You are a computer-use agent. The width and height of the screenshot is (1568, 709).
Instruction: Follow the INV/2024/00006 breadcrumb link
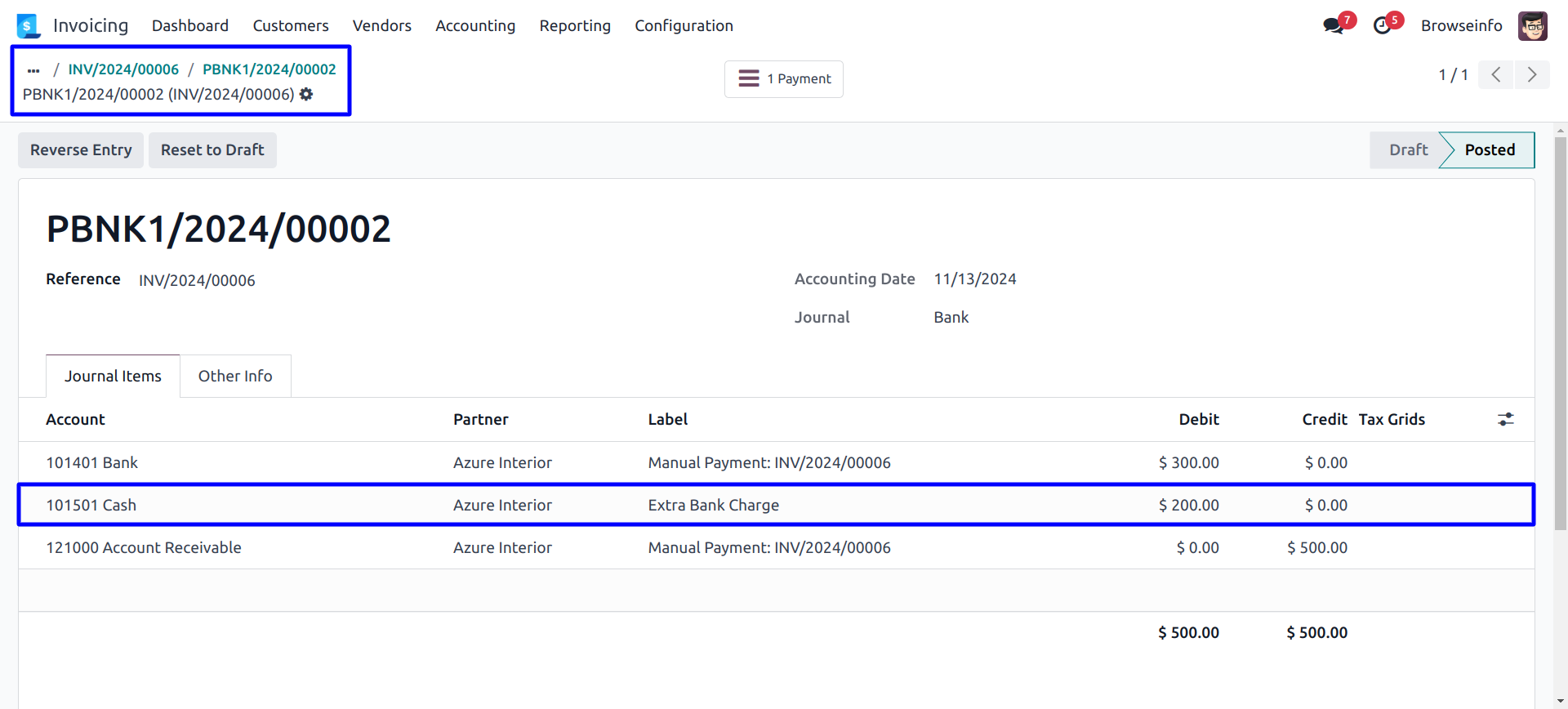pyautogui.click(x=123, y=70)
